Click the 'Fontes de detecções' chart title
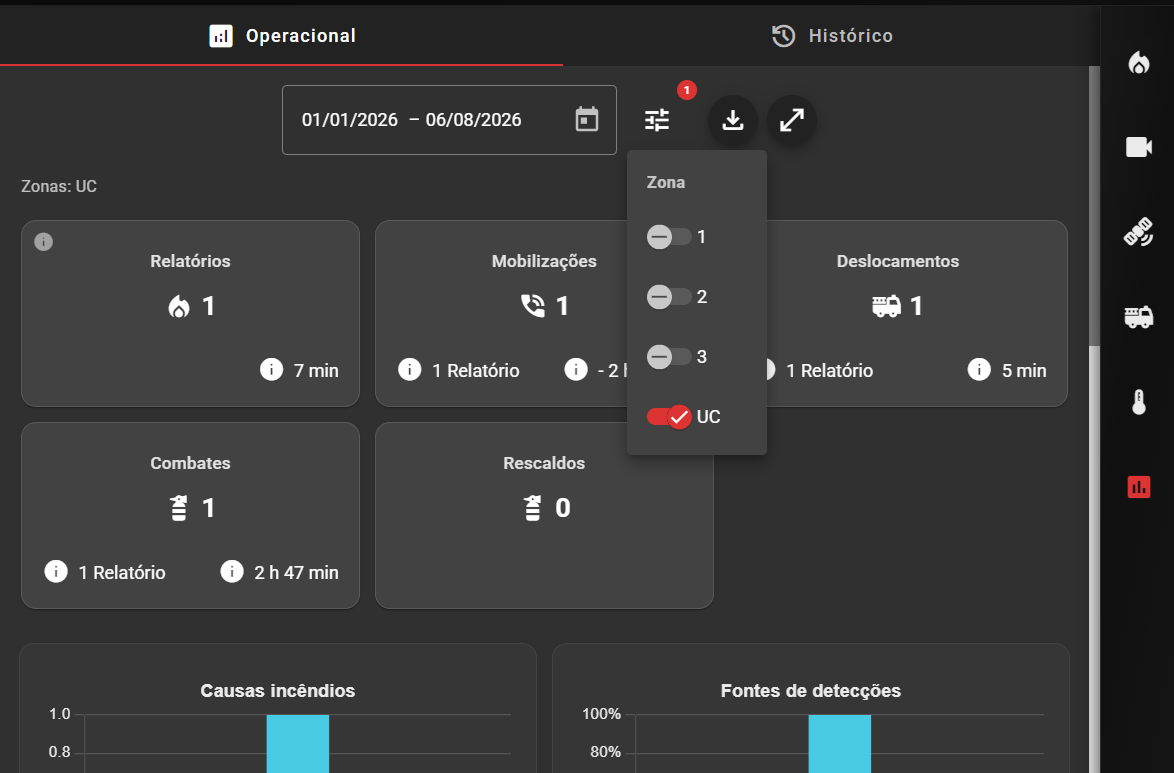Image resolution: width=1174 pixels, height=773 pixels. 811,691
